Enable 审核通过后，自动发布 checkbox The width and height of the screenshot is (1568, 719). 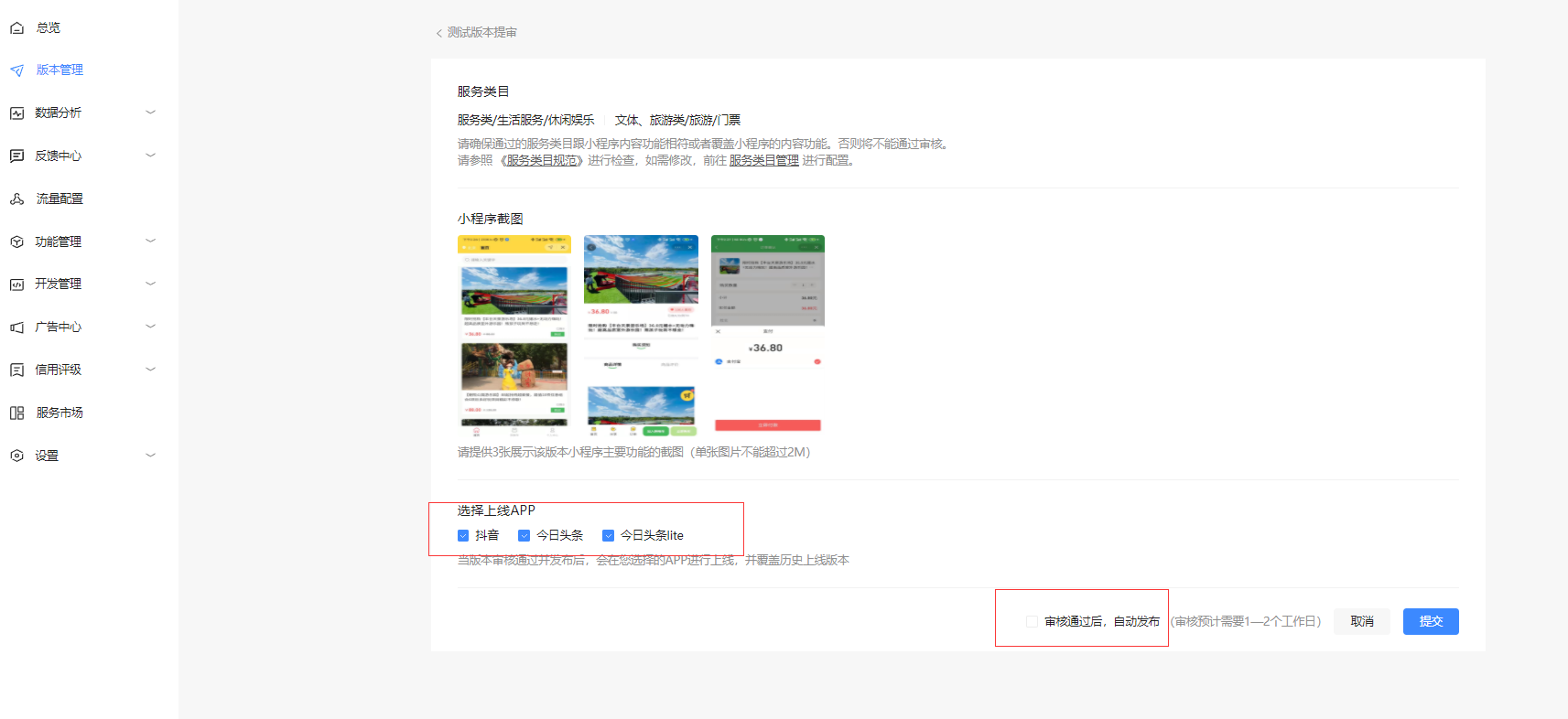point(1032,622)
